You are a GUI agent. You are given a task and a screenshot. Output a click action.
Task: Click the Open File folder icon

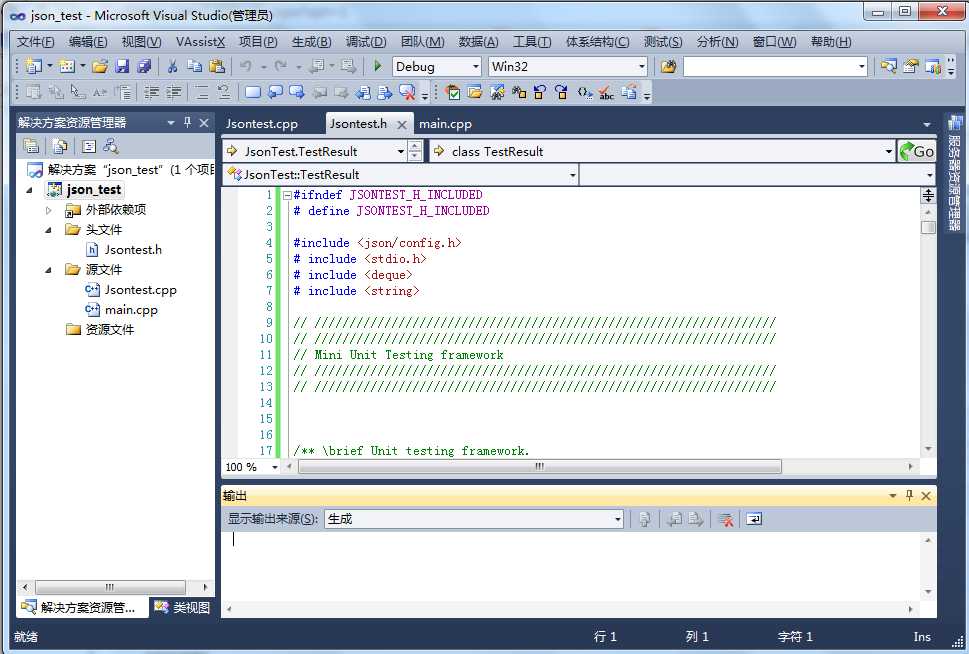pyautogui.click(x=100, y=66)
